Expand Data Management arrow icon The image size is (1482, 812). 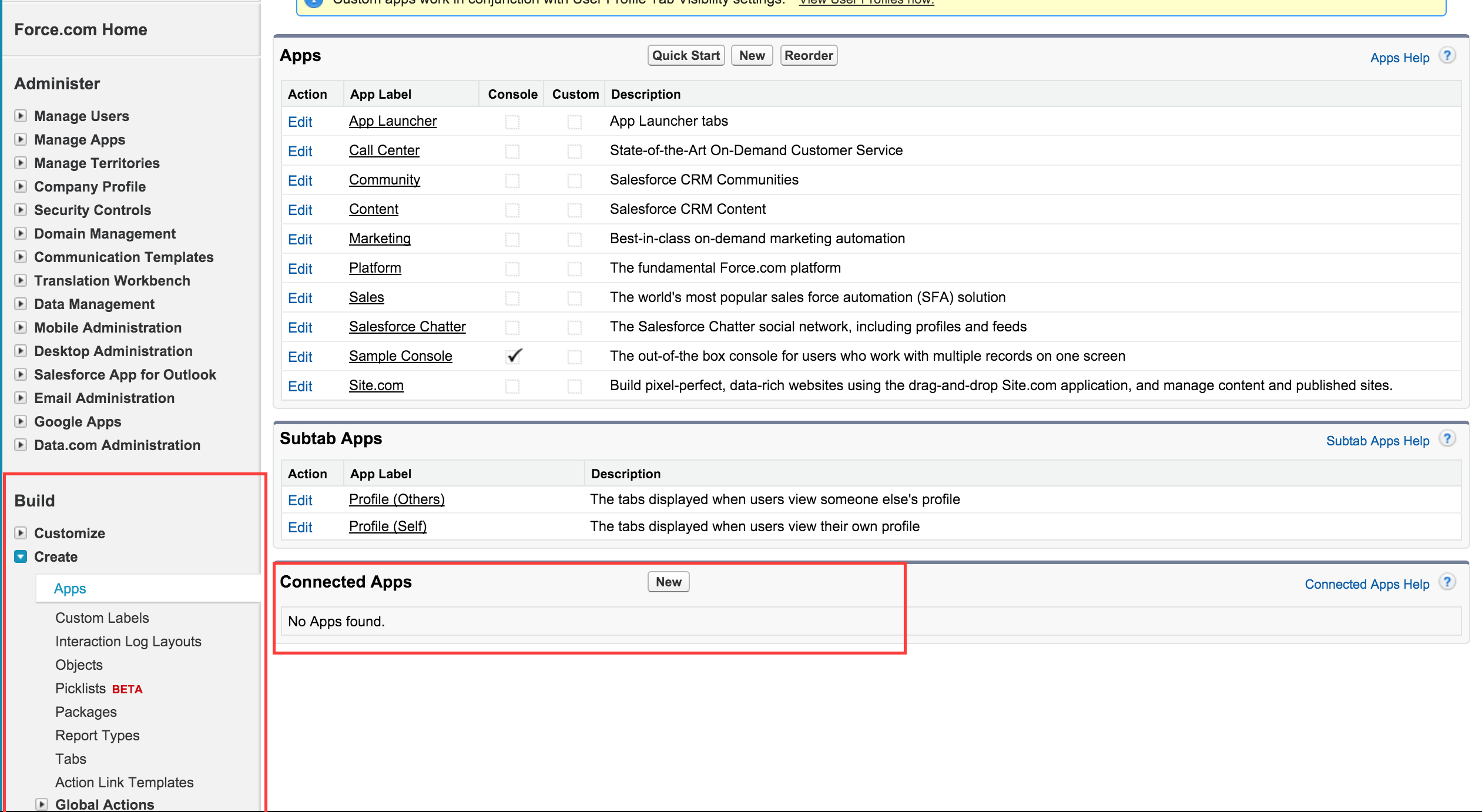(x=21, y=304)
